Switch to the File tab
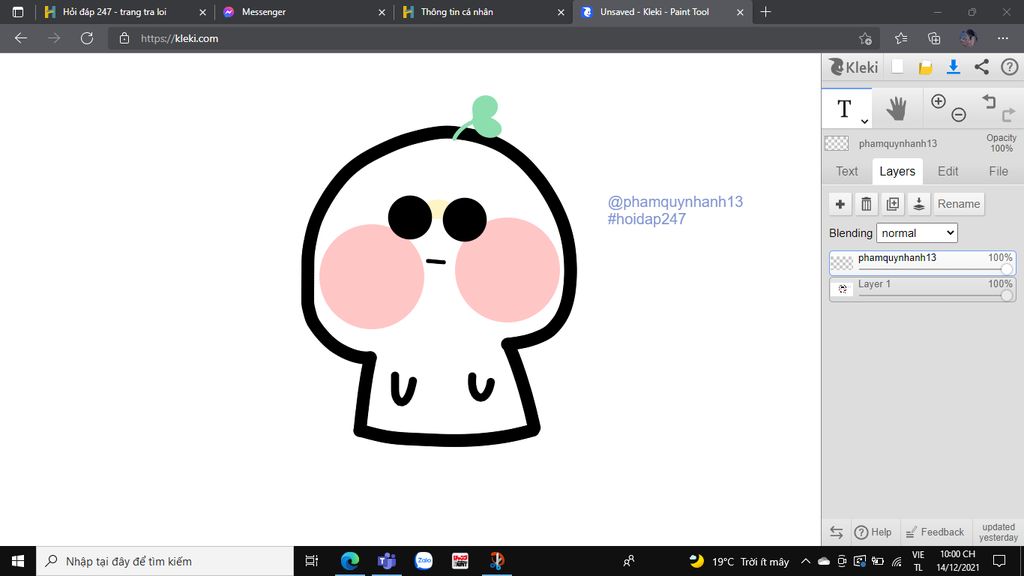 pyautogui.click(x=998, y=171)
